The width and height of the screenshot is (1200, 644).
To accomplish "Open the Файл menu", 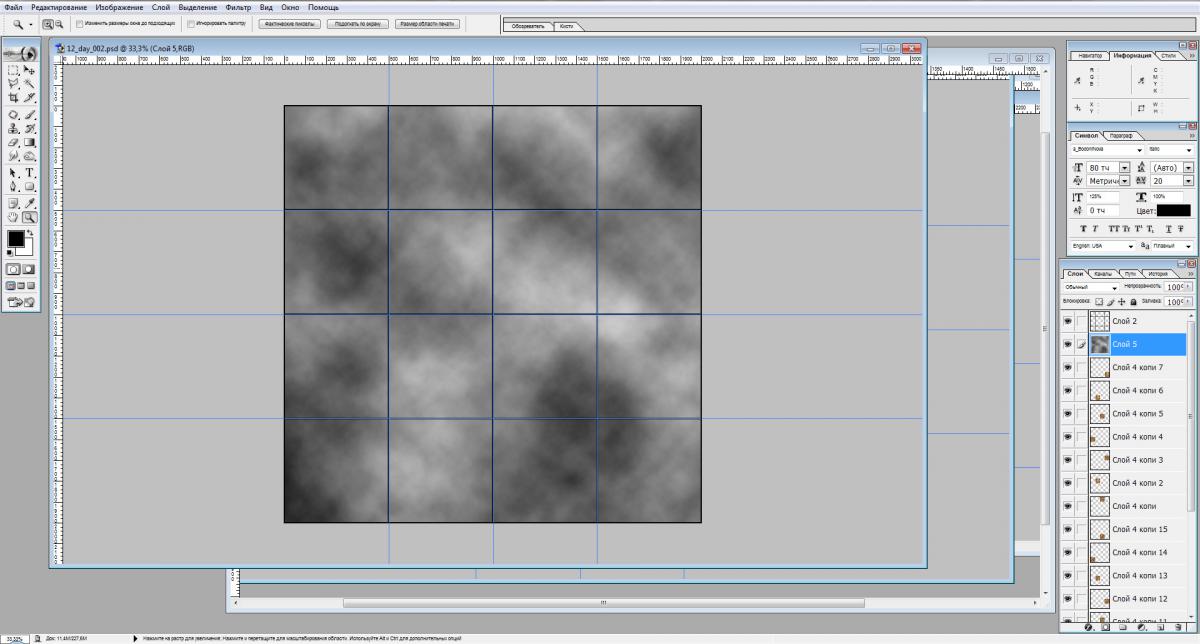I will coord(13,7).
